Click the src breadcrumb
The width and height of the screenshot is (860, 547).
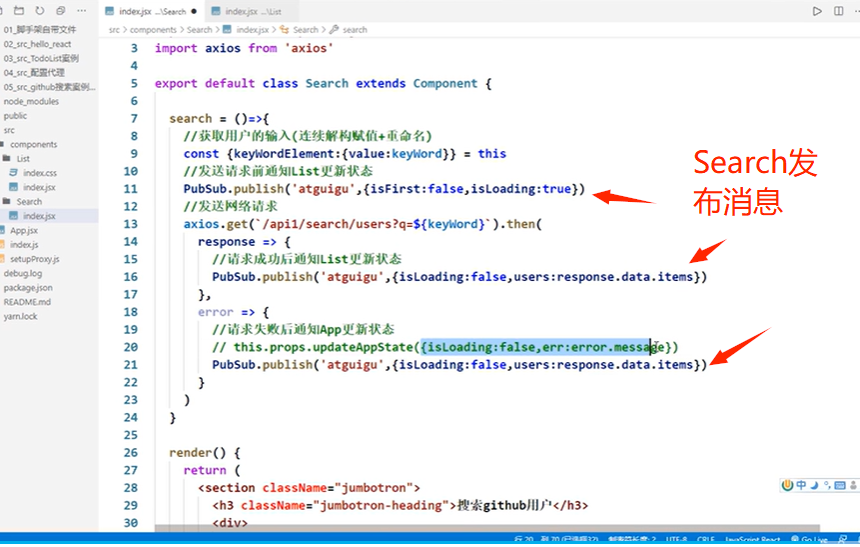[x=114, y=30]
